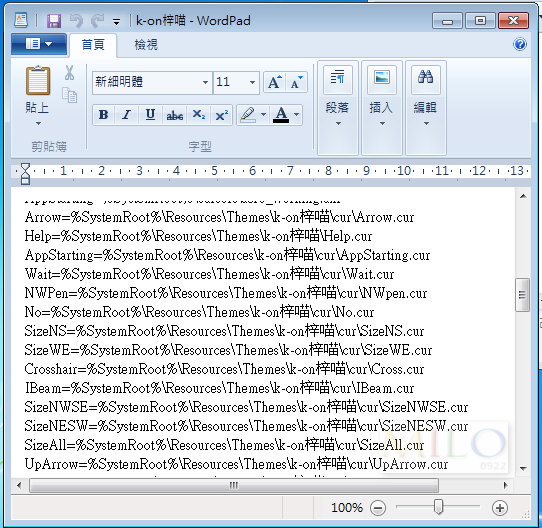Expand the 插入 group arrow
Viewport: 542px width, 528px height.
pos(382,123)
